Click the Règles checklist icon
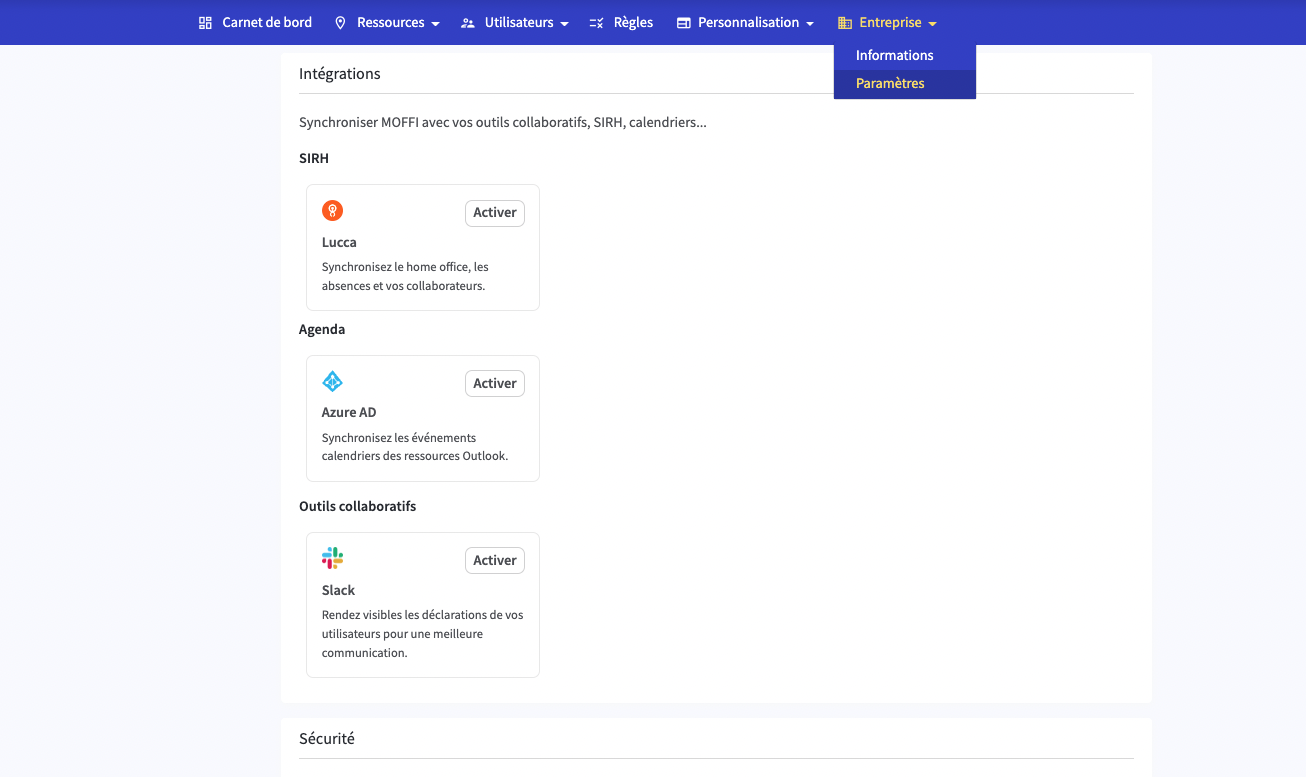This screenshot has height=777, width=1306. pyautogui.click(x=597, y=23)
